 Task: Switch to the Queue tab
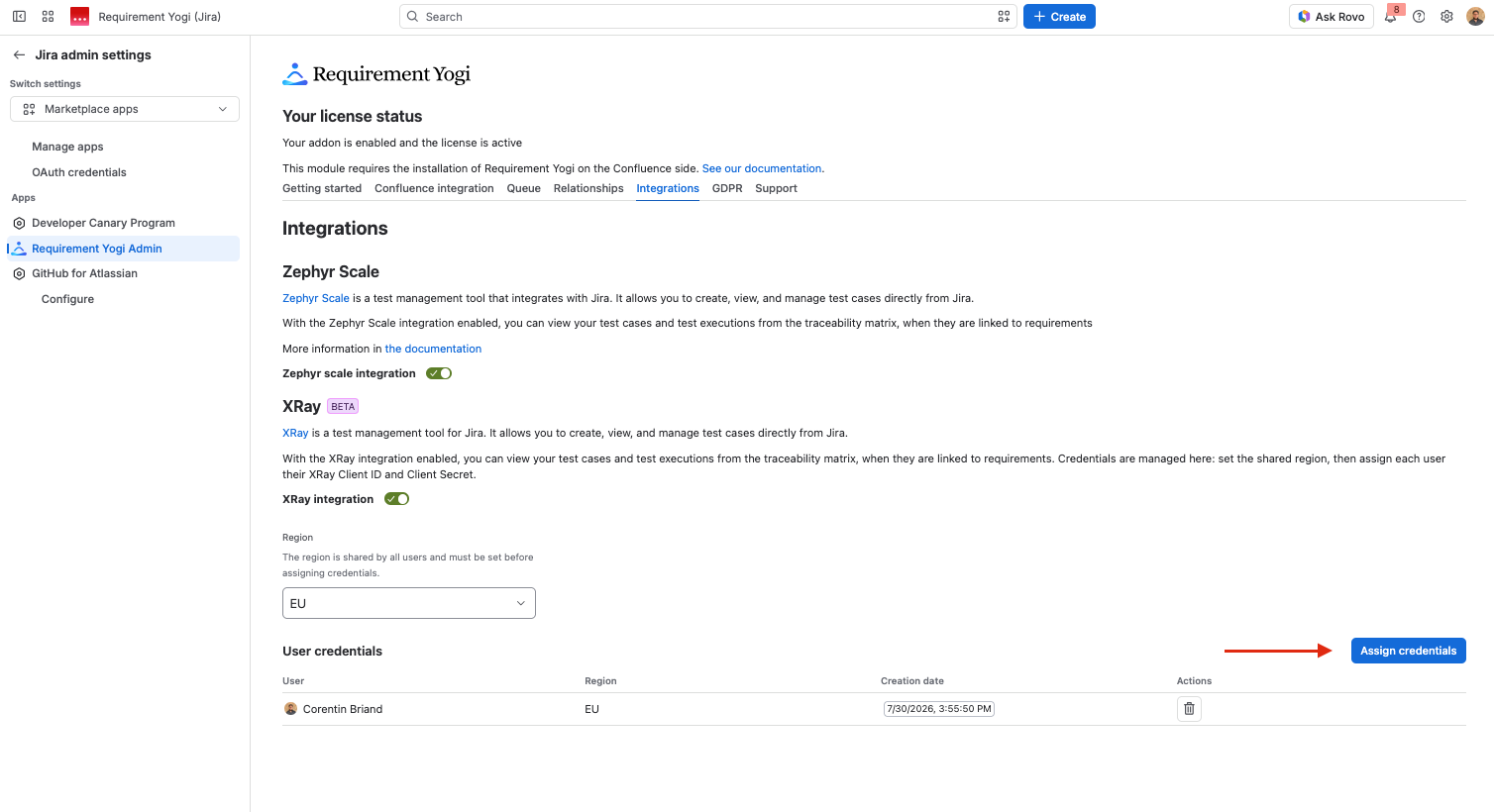tap(524, 188)
